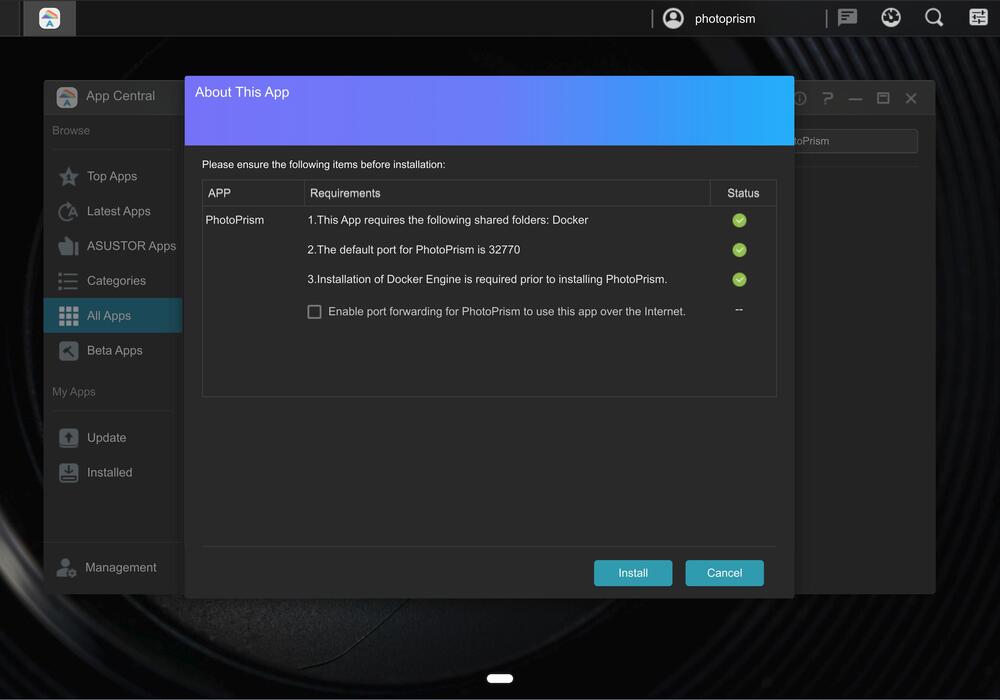The image size is (1000, 700).
Task: Open the system activity monitor gauge icon
Action: [x=891, y=17]
